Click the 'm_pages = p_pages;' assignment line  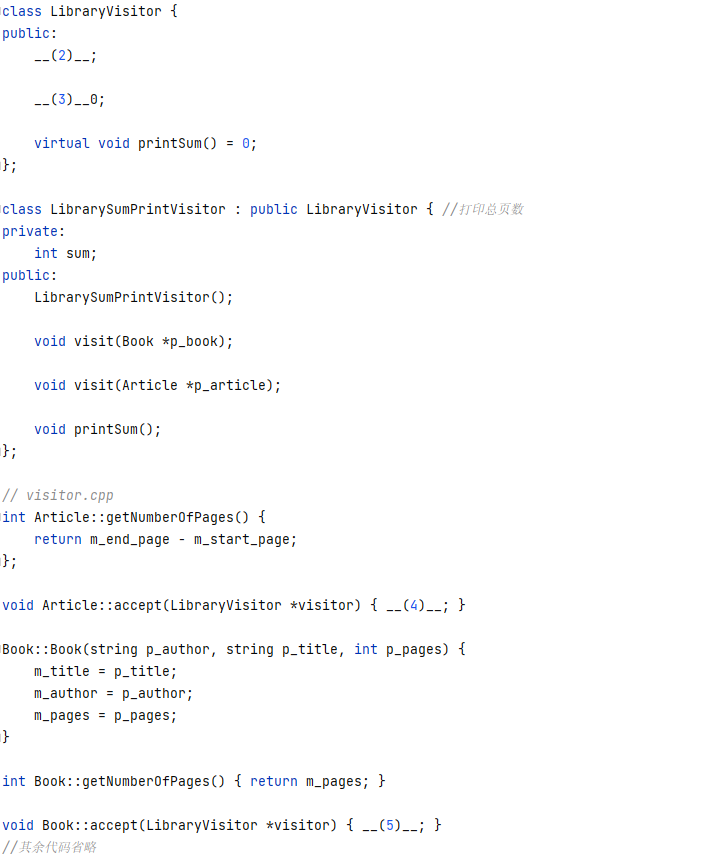(105, 716)
